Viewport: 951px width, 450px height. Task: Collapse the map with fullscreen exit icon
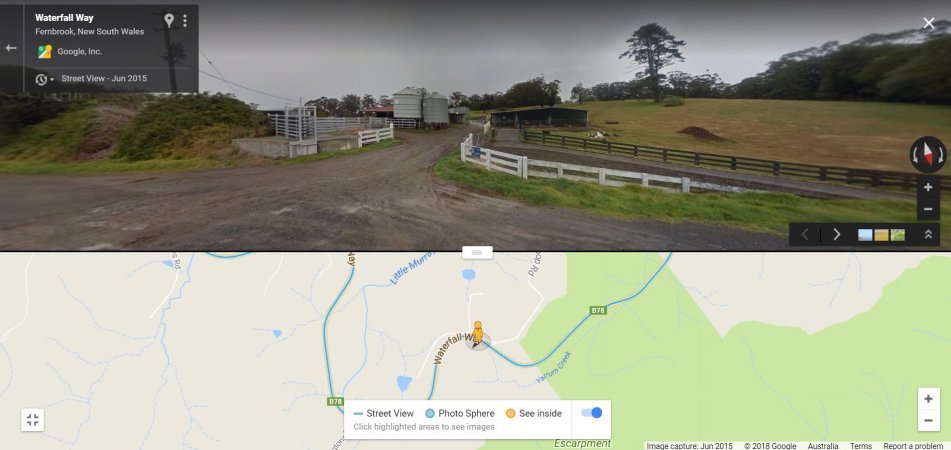[33, 420]
